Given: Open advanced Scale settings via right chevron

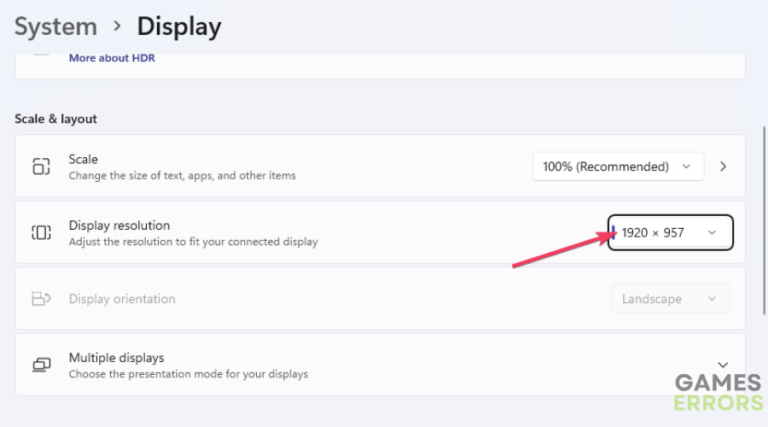Looking at the screenshot, I should click(724, 167).
